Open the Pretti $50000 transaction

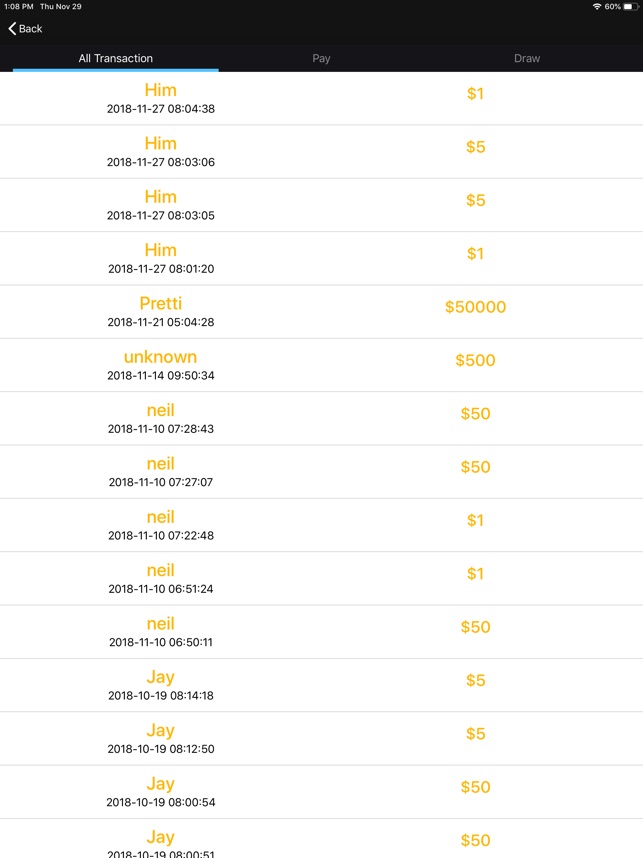pos(321,312)
